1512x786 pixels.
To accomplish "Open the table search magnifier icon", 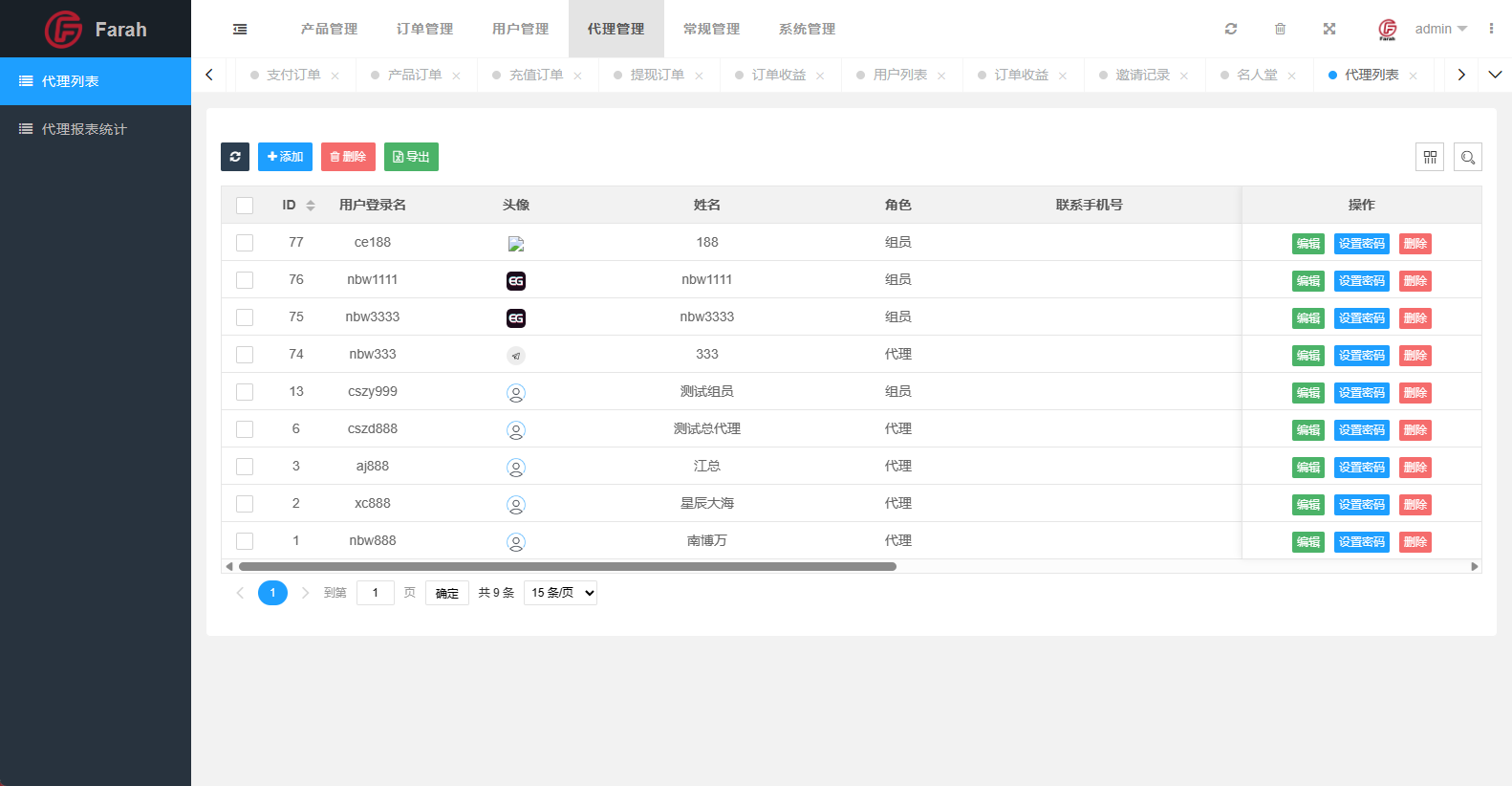I will [1468, 157].
